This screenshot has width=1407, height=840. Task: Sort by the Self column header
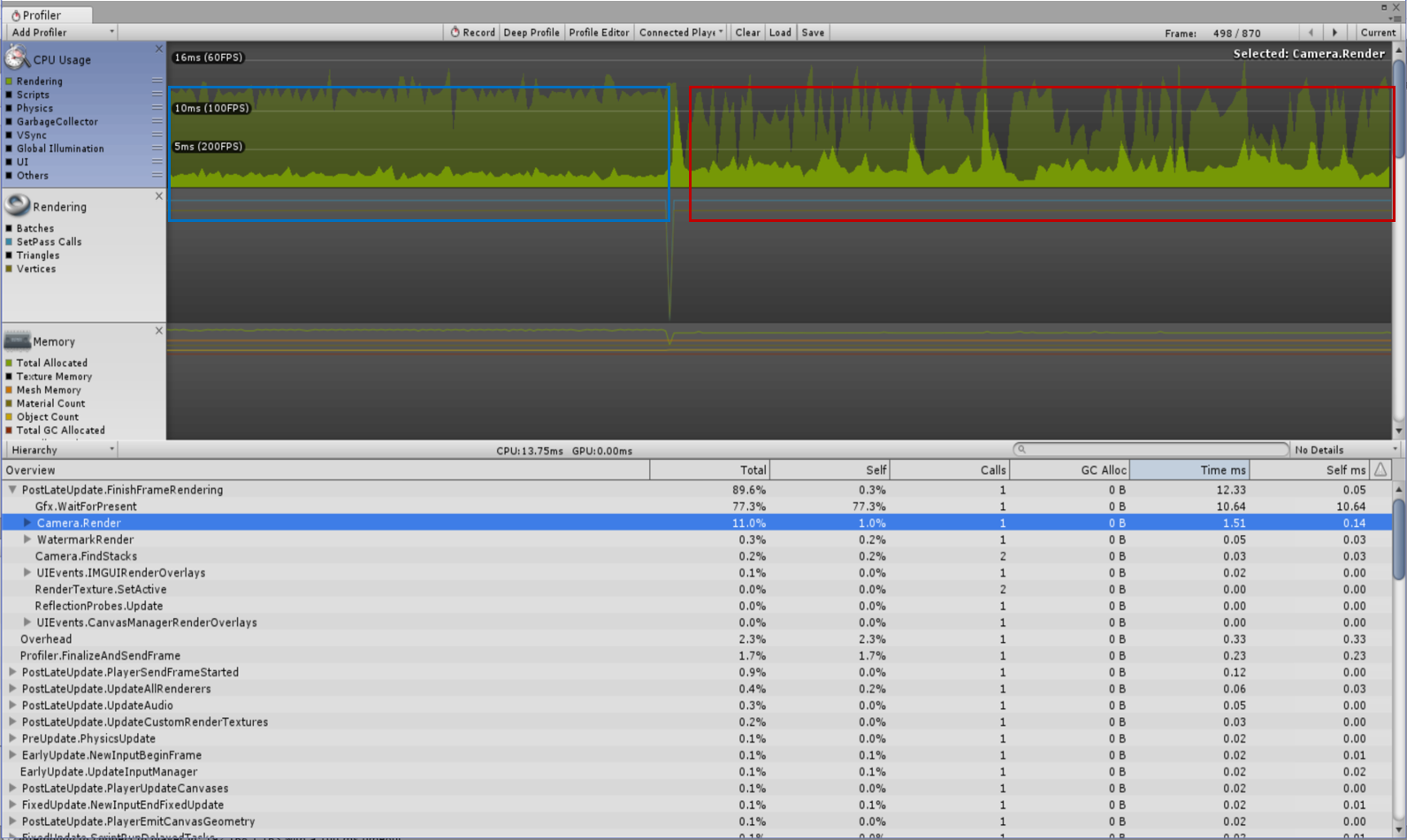coord(830,470)
